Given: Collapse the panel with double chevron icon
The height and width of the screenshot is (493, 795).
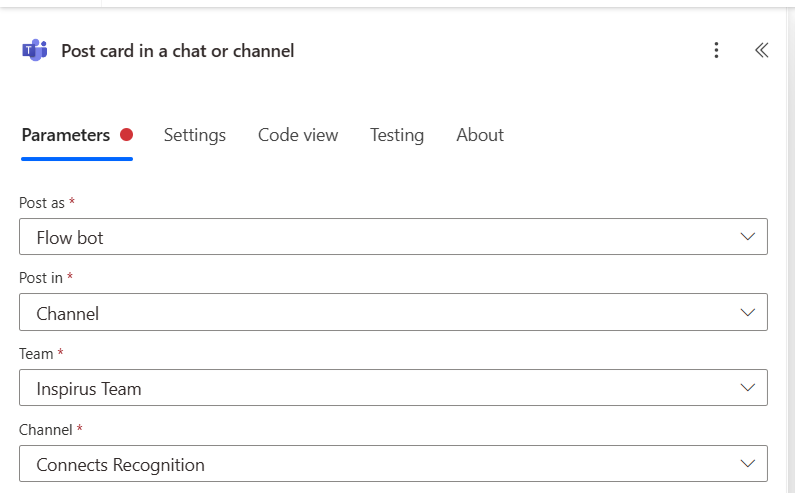Looking at the screenshot, I should click(x=761, y=50).
